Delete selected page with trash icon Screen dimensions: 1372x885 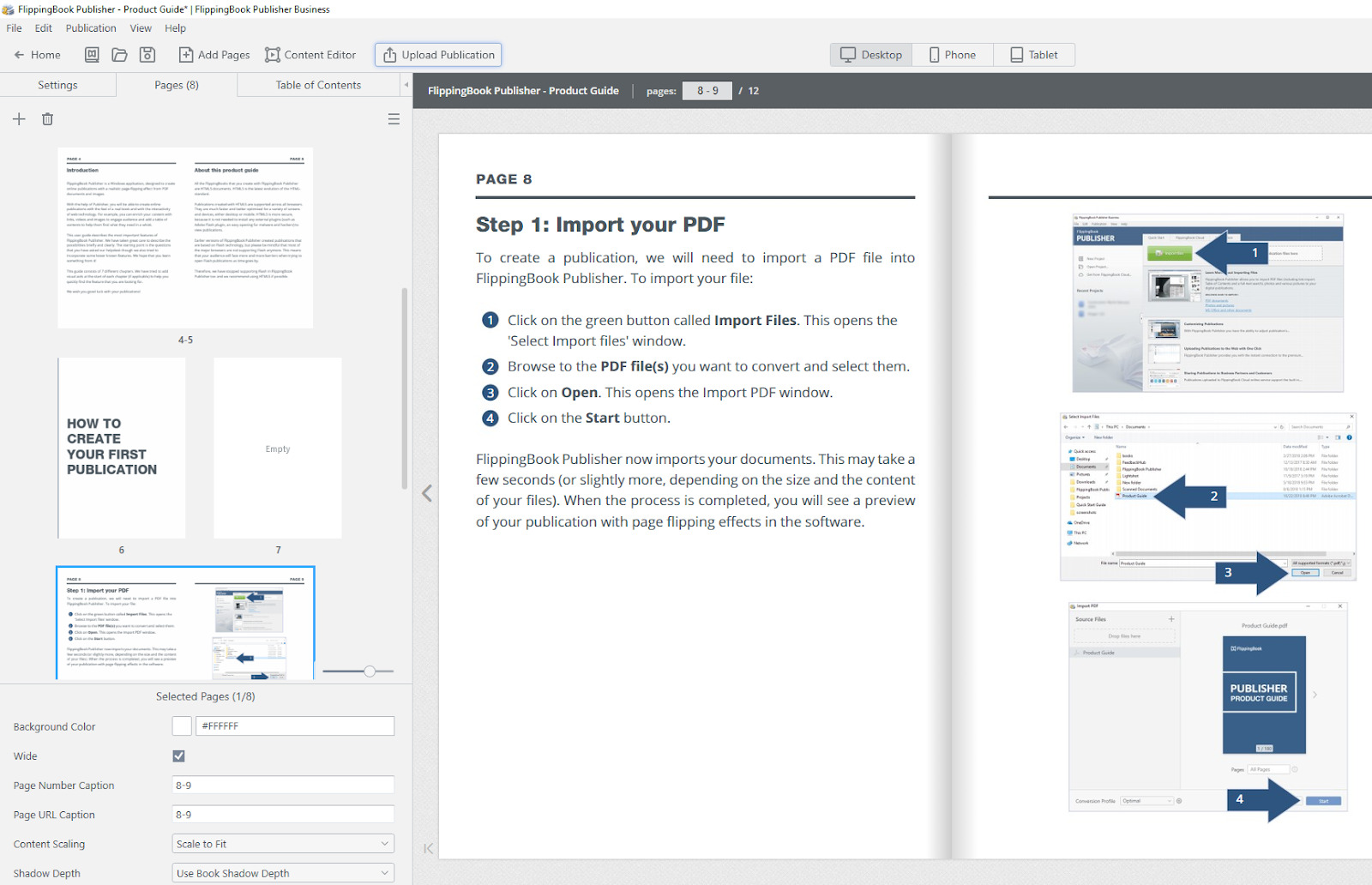(47, 119)
